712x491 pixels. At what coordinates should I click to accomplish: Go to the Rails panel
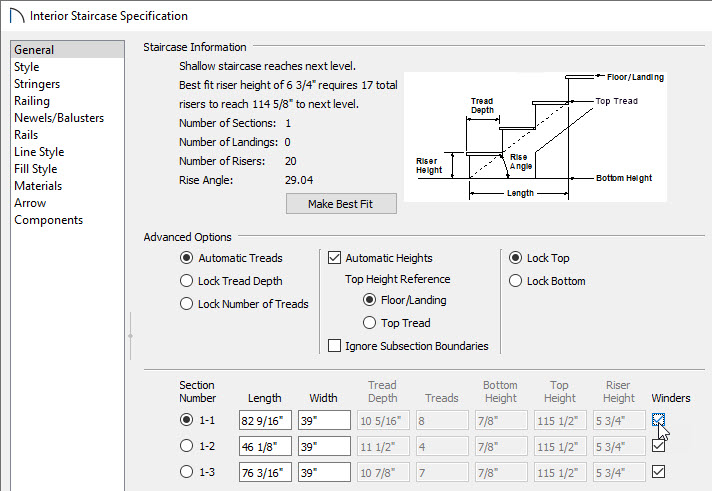67,134
